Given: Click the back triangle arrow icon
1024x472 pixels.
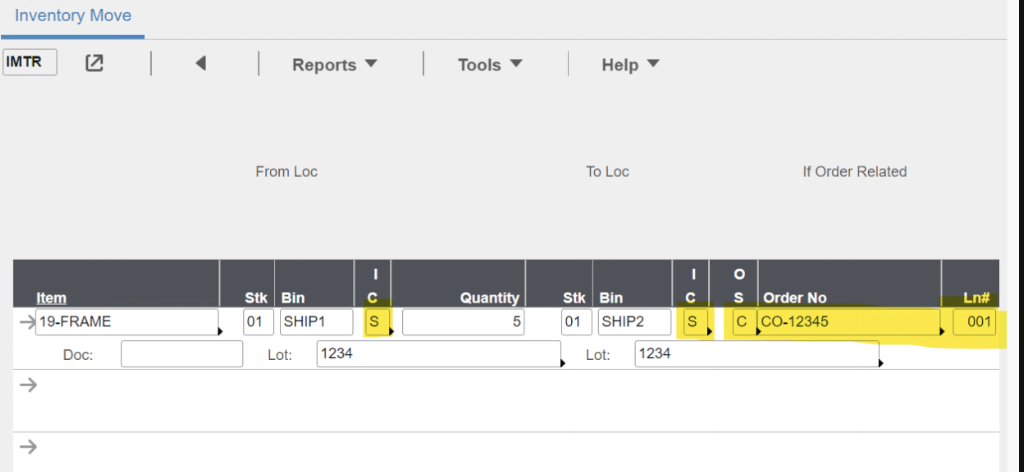Looking at the screenshot, I should click(x=200, y=63).
